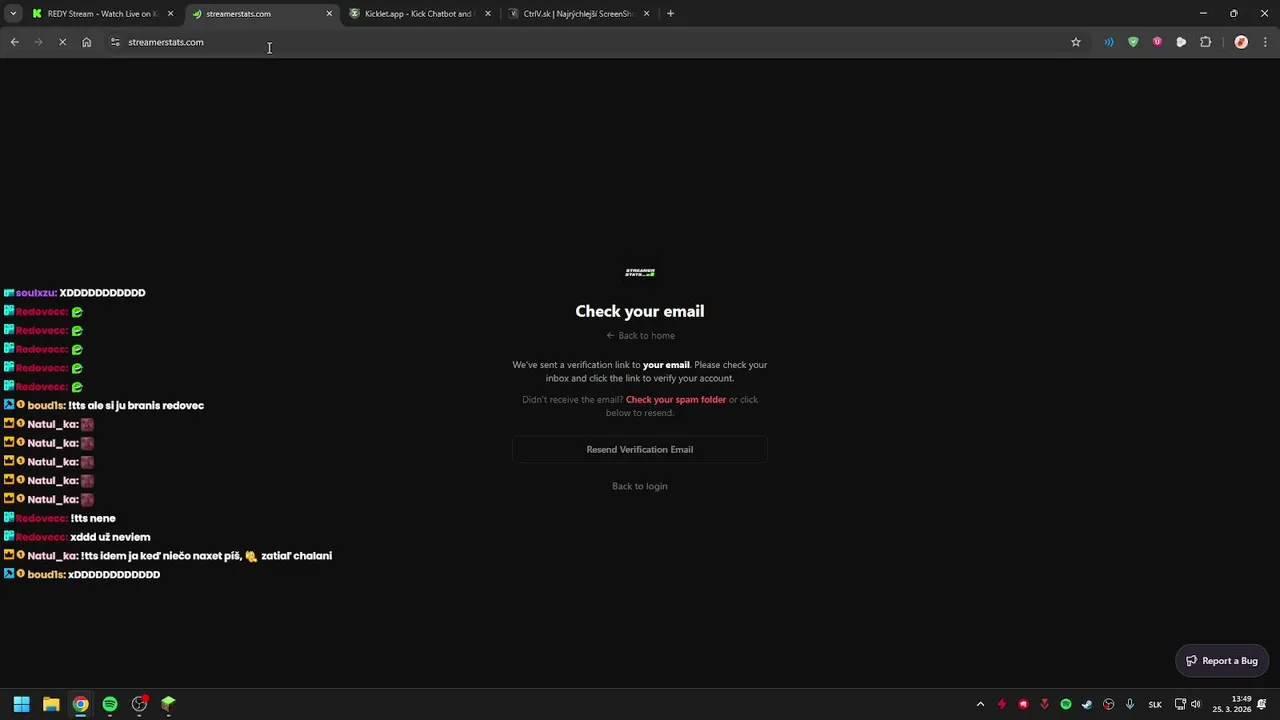Click the 'Check your email' heading
Image resolution: width=1280 pixels, height=720 pixels.
coord(640,311)
